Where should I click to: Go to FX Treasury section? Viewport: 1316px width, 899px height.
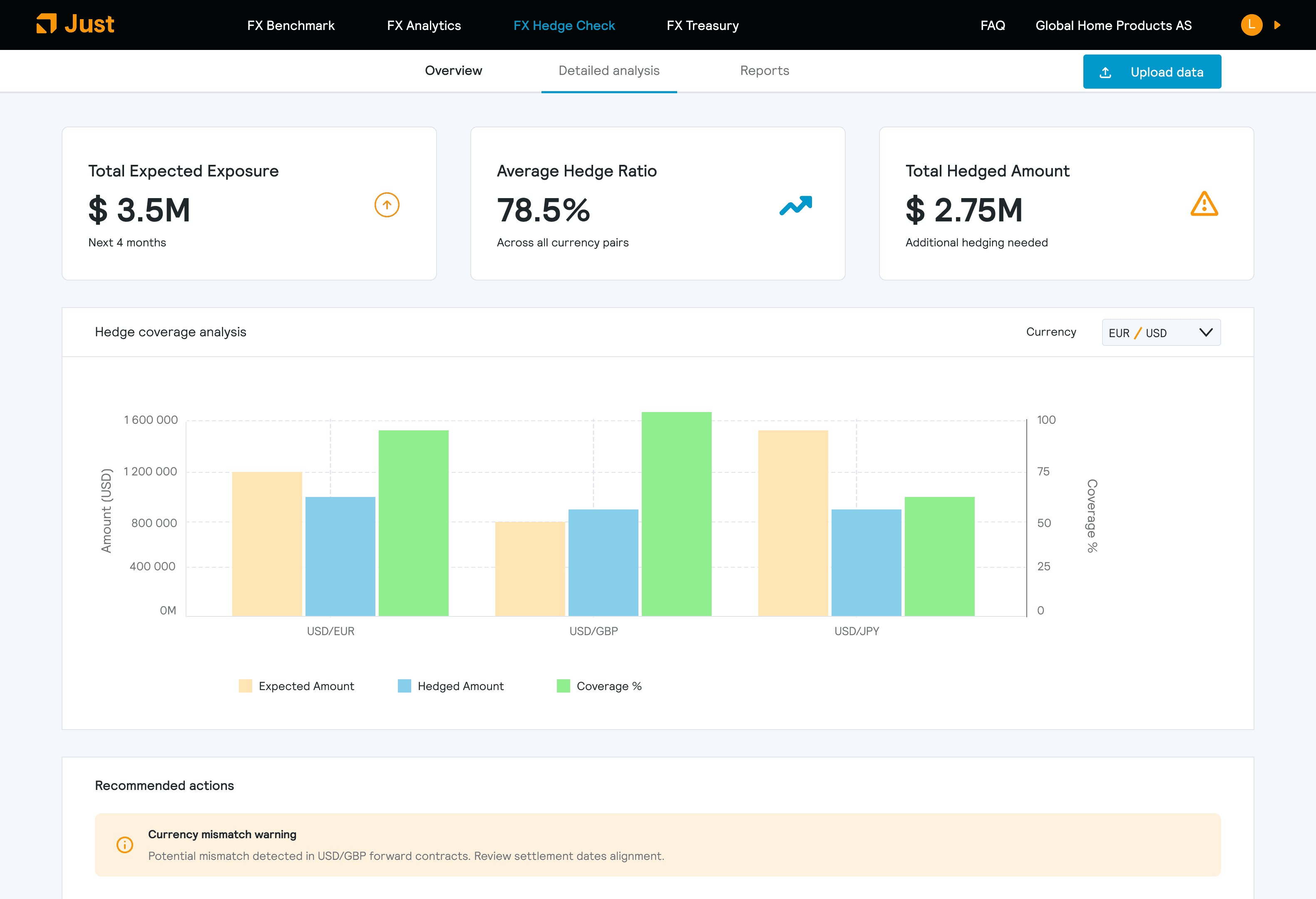(702, 25)
